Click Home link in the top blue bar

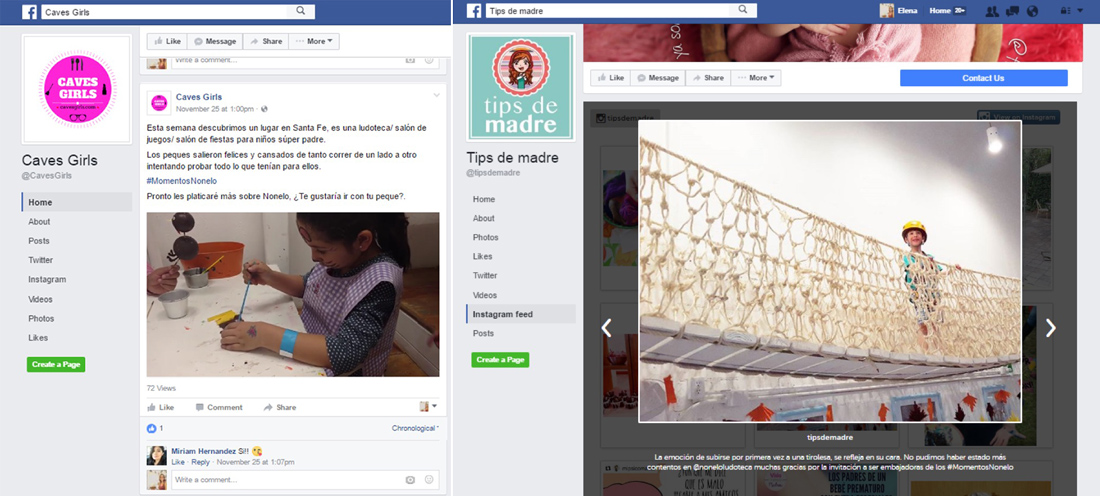[x=940, y=11]
